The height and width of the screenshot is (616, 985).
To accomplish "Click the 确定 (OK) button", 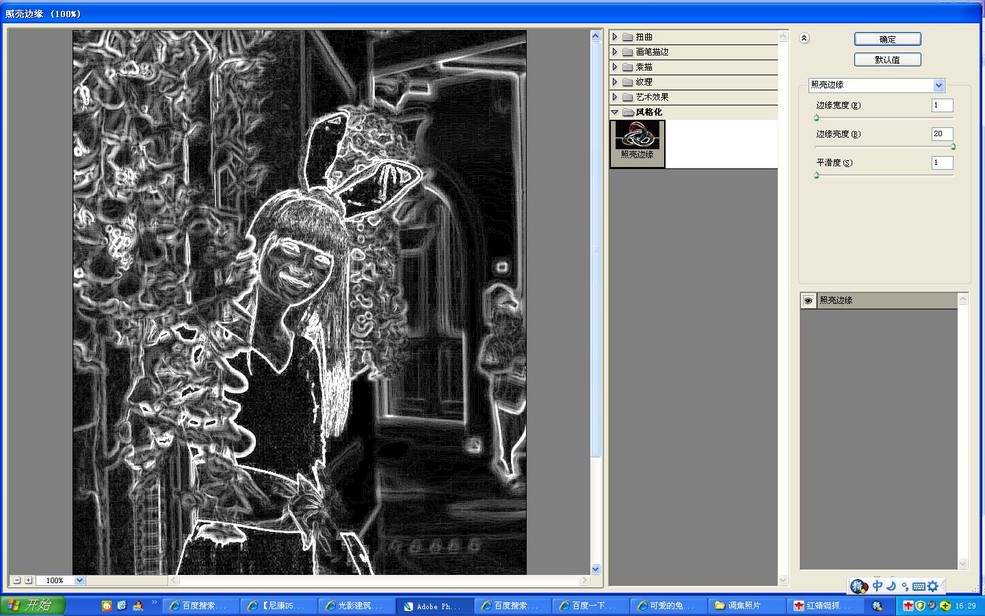I will click(886, 38).
